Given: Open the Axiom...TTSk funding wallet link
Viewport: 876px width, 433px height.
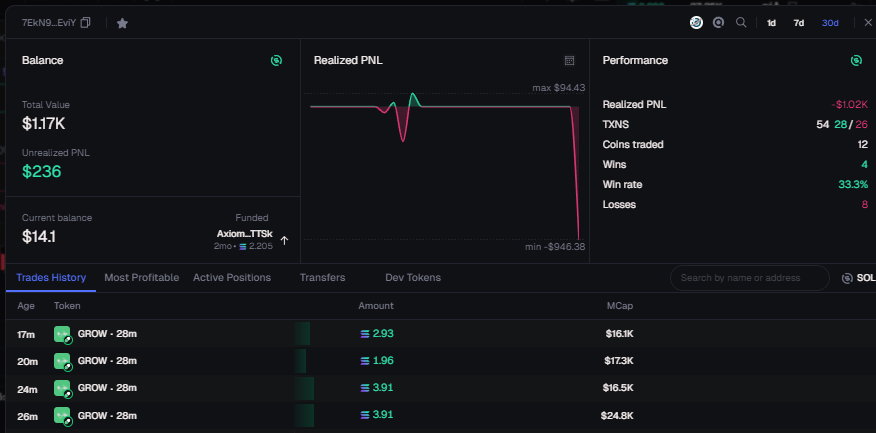Looking at the screenshot, I should [x=245, y=234].
